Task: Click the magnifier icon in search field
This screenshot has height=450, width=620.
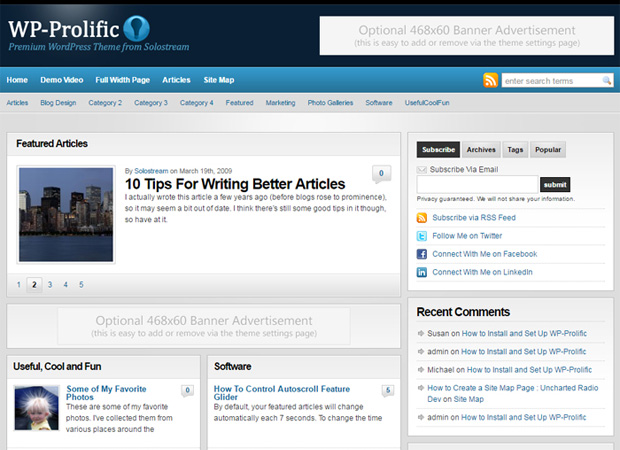Action: point(607,81)
